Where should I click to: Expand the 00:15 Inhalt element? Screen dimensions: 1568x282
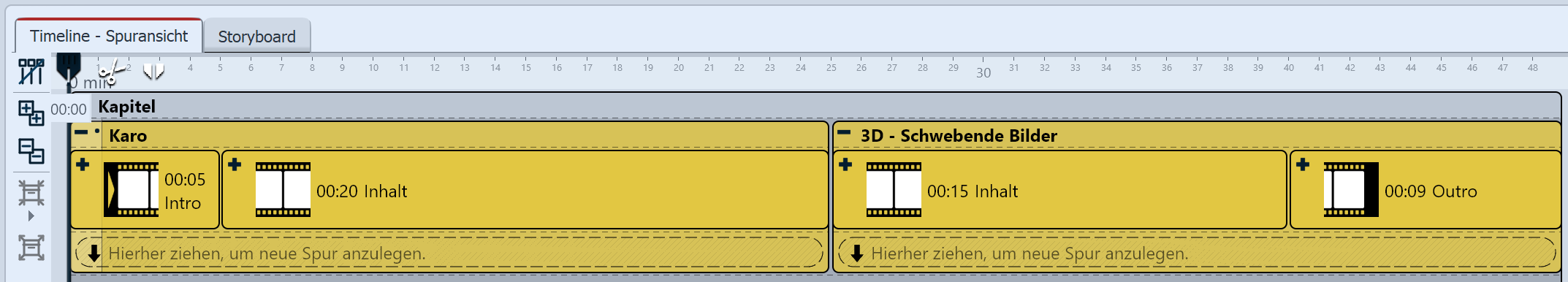coord(845,164)
